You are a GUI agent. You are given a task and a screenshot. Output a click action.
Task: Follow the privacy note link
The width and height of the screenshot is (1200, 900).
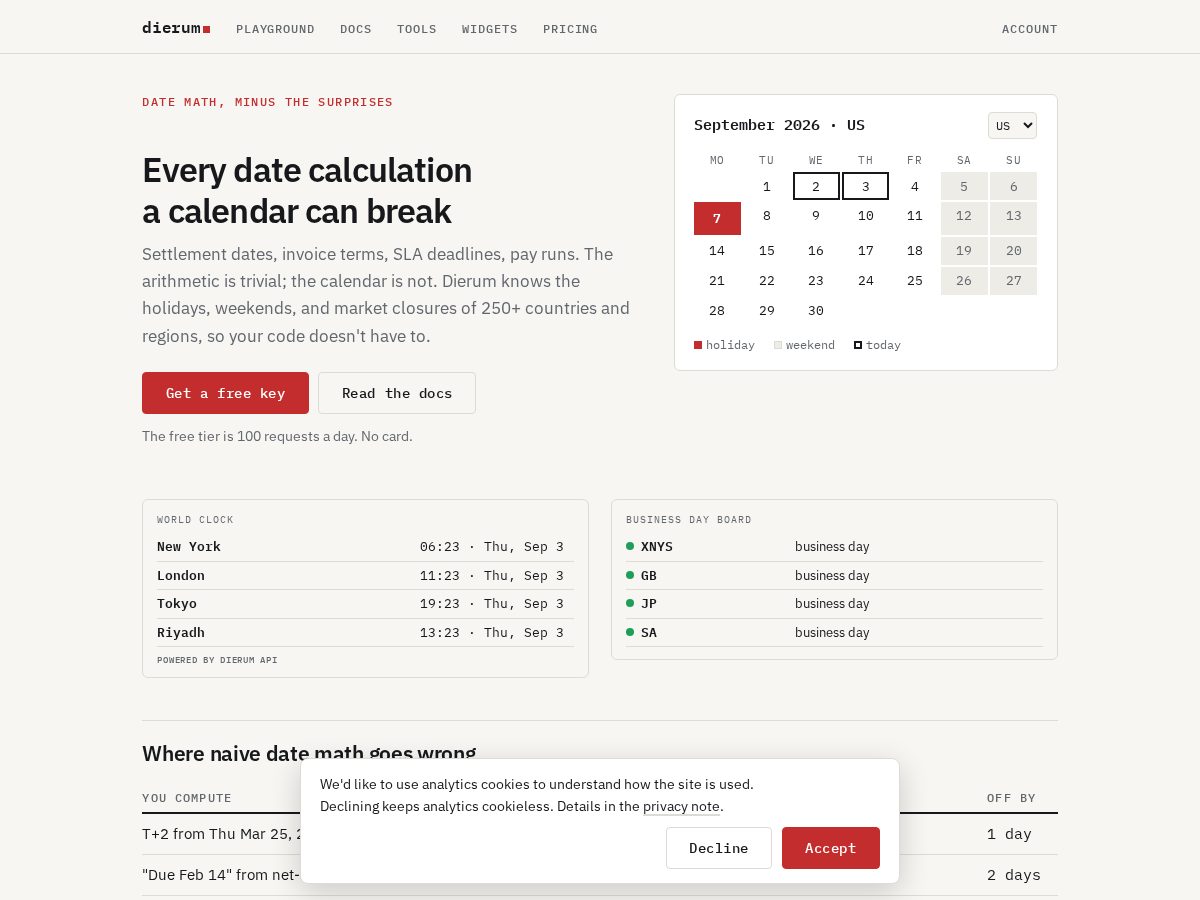[x=681, y=806]
